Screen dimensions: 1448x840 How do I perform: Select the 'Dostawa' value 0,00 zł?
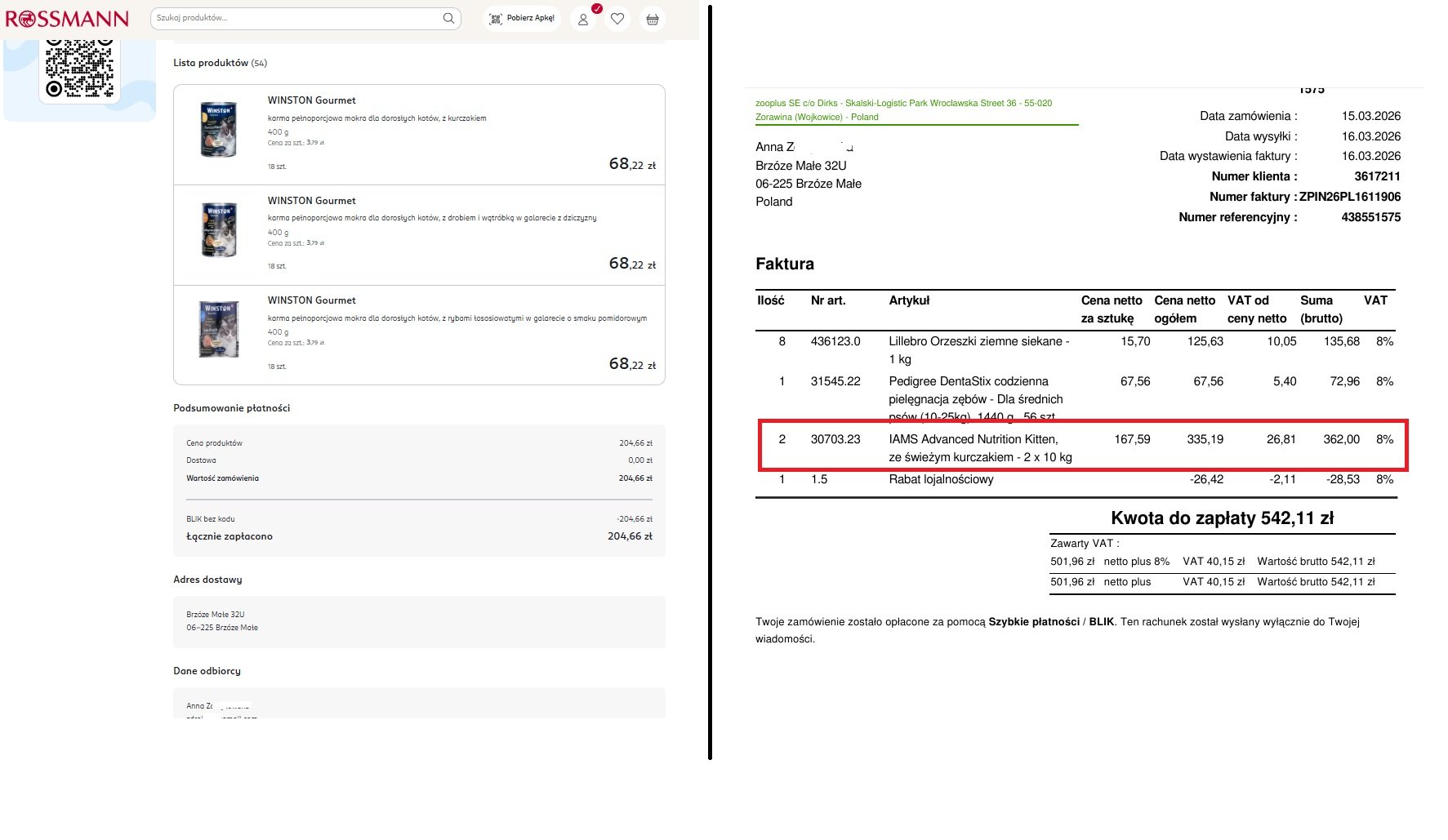pyautogui.click(x=640, y=460)
